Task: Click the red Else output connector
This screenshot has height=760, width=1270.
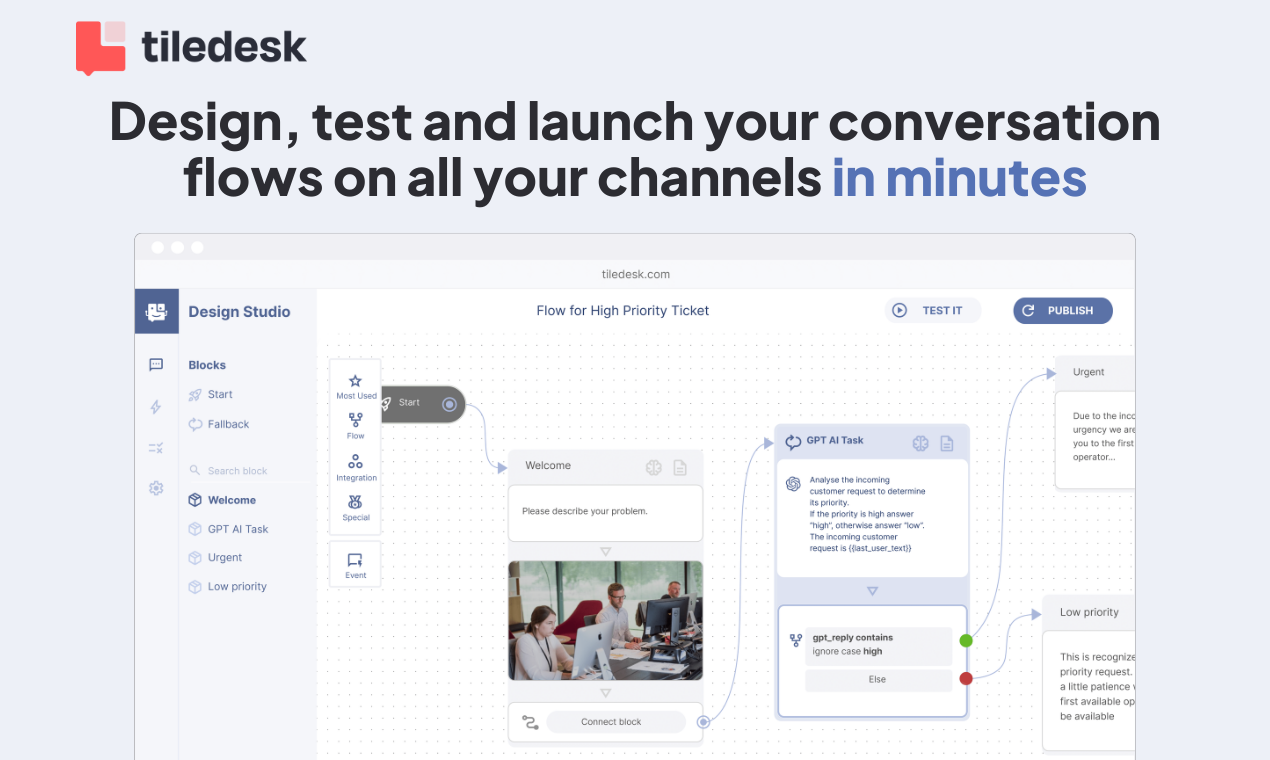Action: click(965, 678)
